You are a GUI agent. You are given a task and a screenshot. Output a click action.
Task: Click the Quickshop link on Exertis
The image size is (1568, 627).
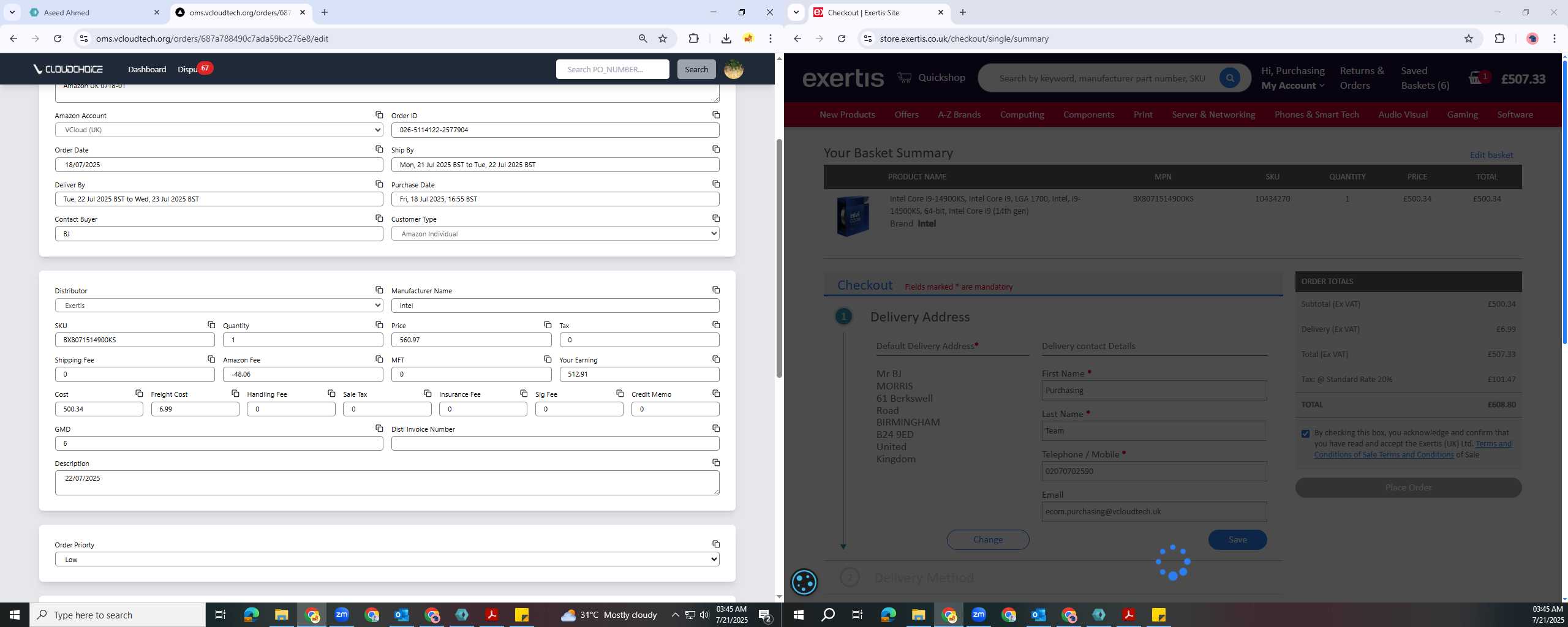931,78
